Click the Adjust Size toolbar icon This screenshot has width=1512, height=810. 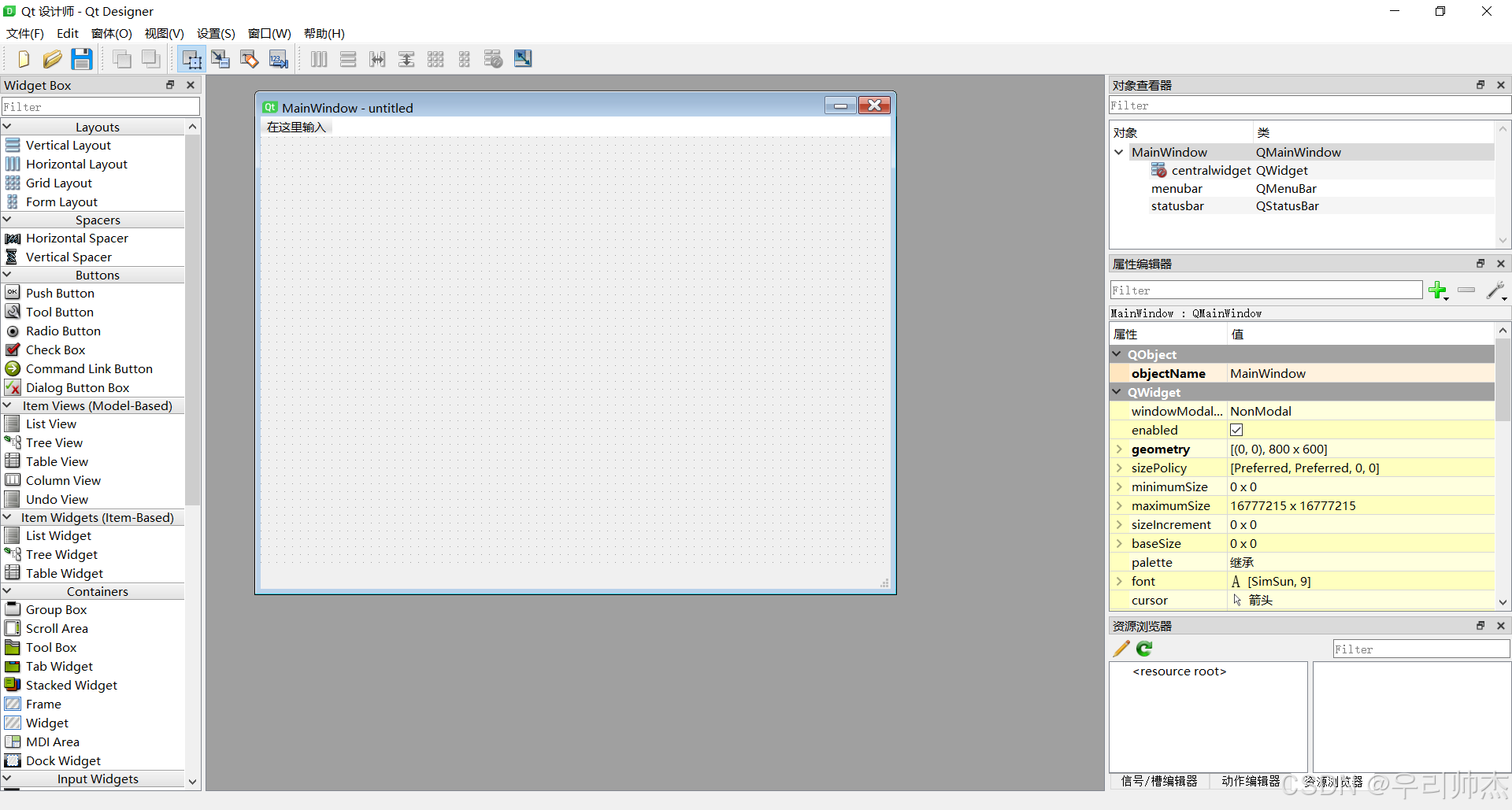(x=522, y=58)
